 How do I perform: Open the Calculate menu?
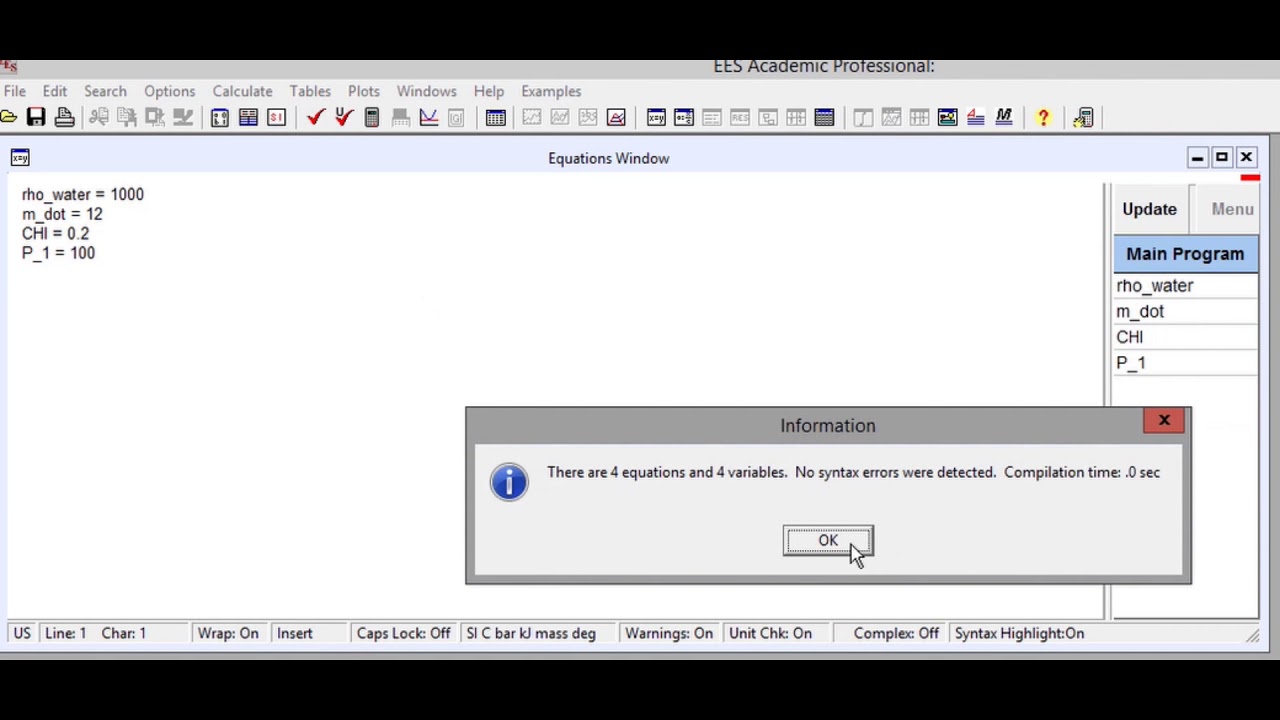coord(242,91)
